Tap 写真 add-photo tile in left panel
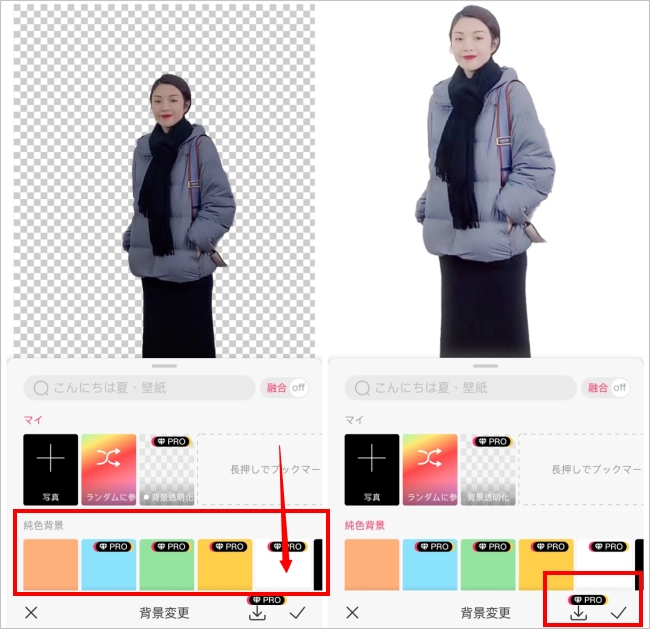The height and width of the screenshot is (629, 650). 51,469
